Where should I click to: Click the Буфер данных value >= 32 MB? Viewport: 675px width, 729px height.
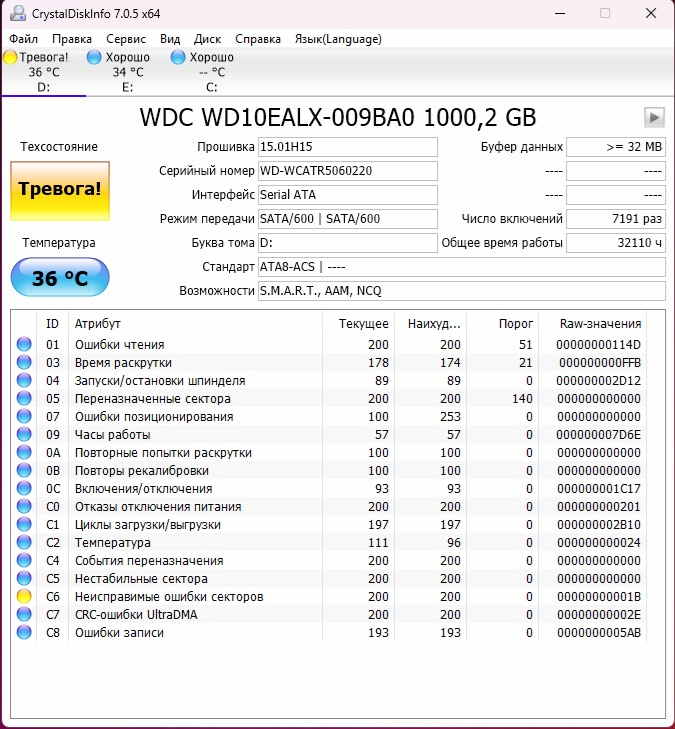point(616,147)
